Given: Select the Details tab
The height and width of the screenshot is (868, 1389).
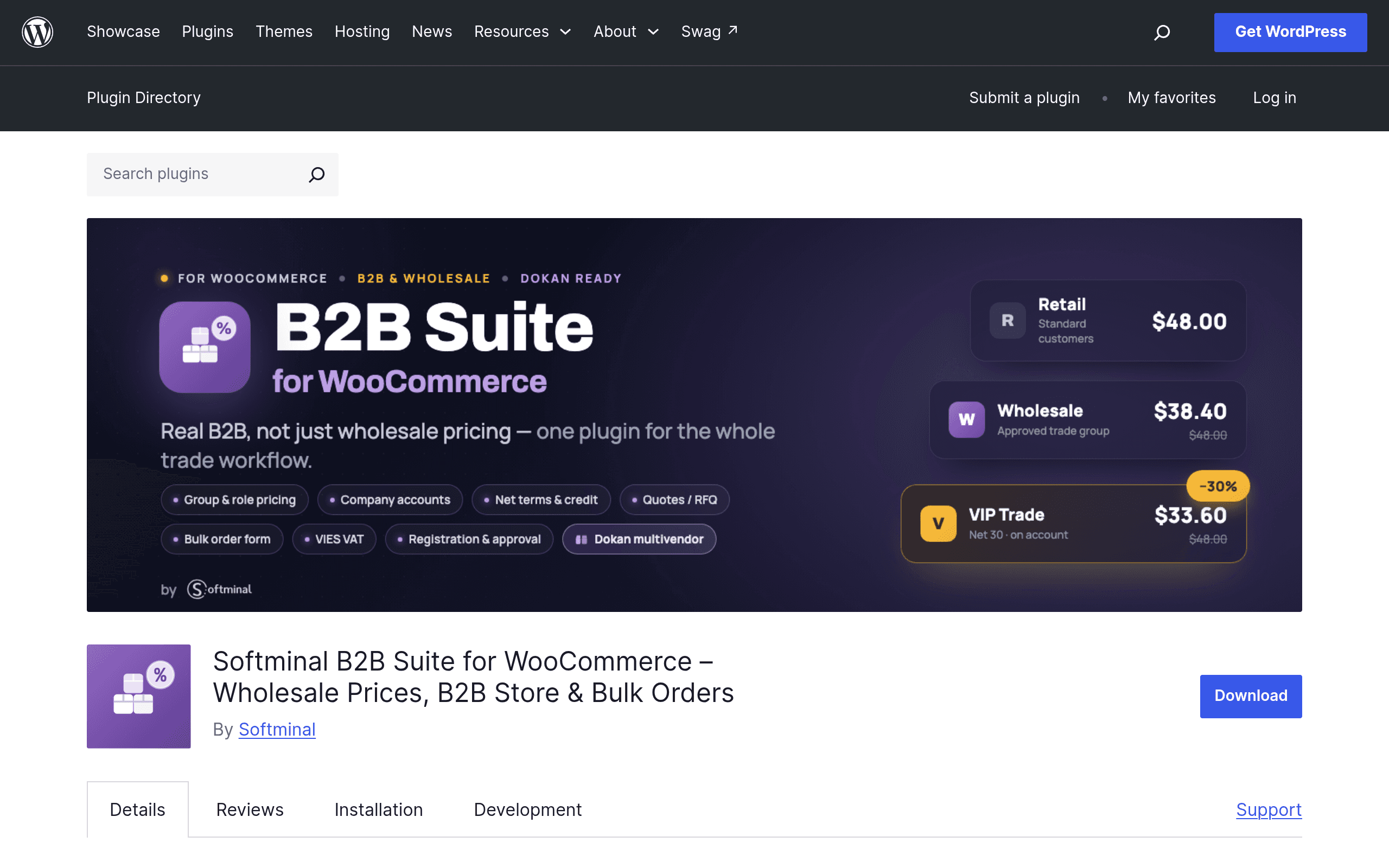Looking at the screenshot, I should (138, 809).
